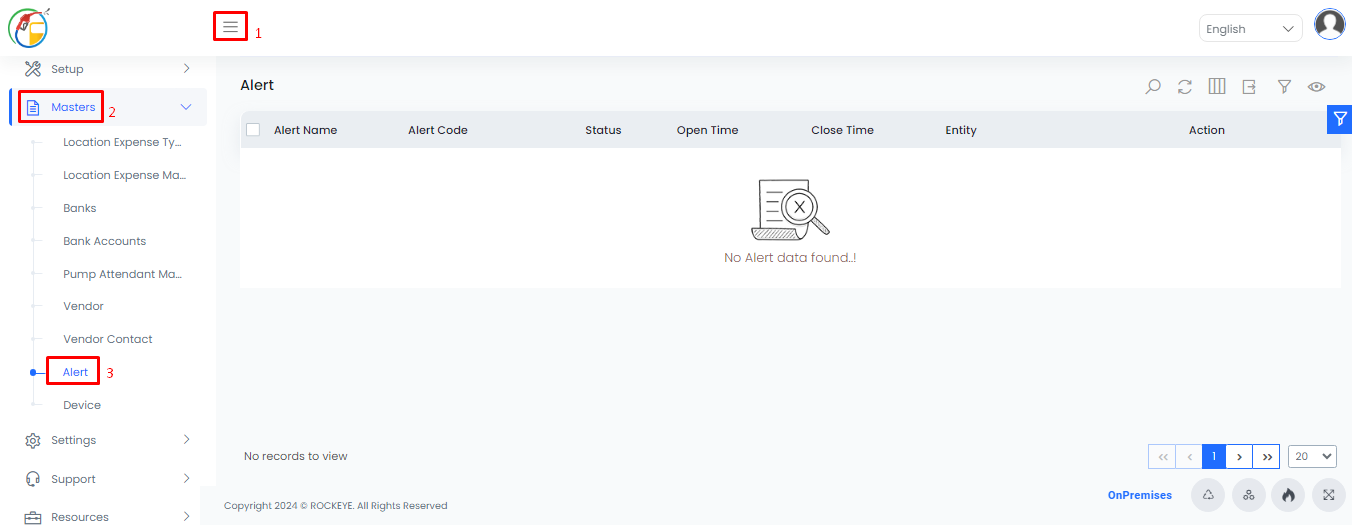Click the Masters document icon
The width and height of the screenshot is (1352, 525).
tap(33, 107)
